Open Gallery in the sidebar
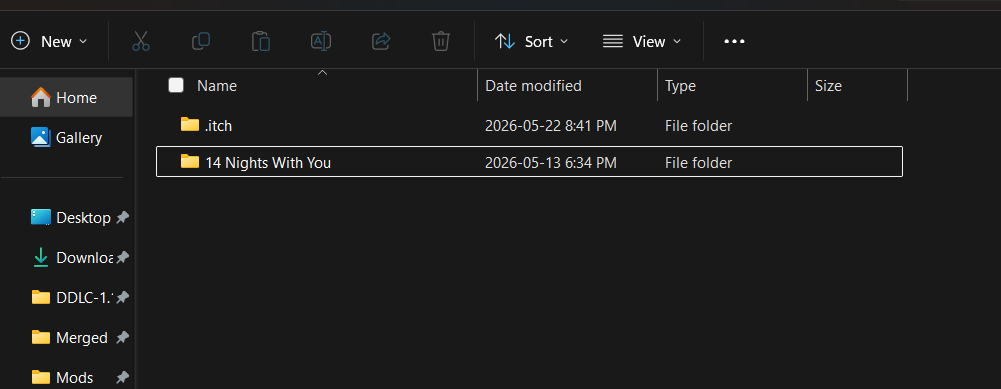Image resolution: width=1001 pixels, height=389 pixels. pos(66,137)
